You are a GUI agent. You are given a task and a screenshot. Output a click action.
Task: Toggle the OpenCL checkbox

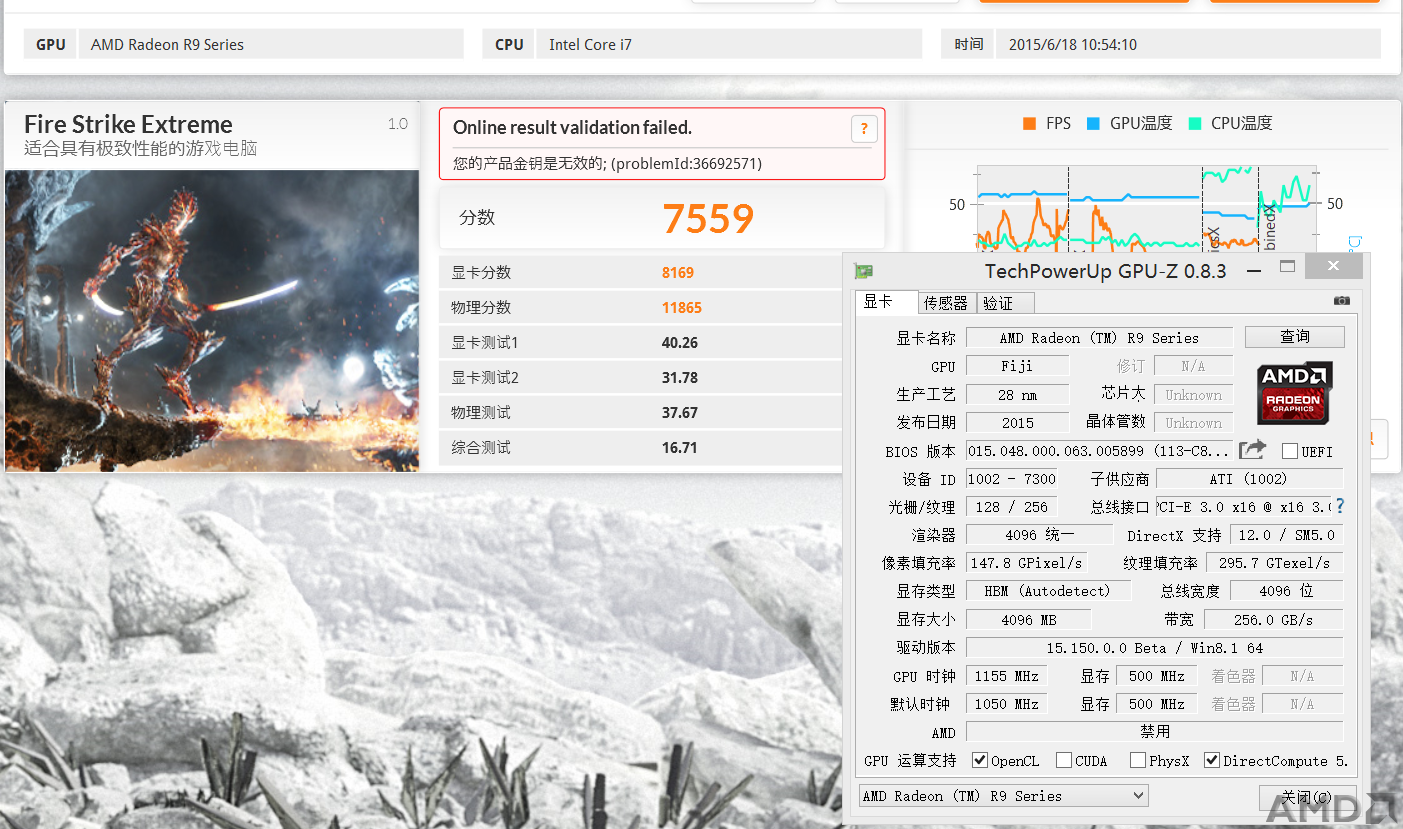(x=980, y=760)
